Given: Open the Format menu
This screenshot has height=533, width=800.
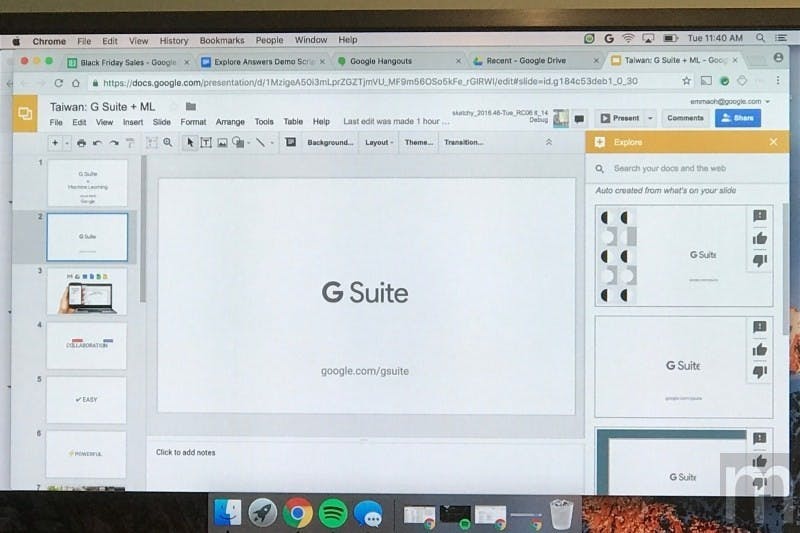Looking at the screenshot, I should 193,122.
